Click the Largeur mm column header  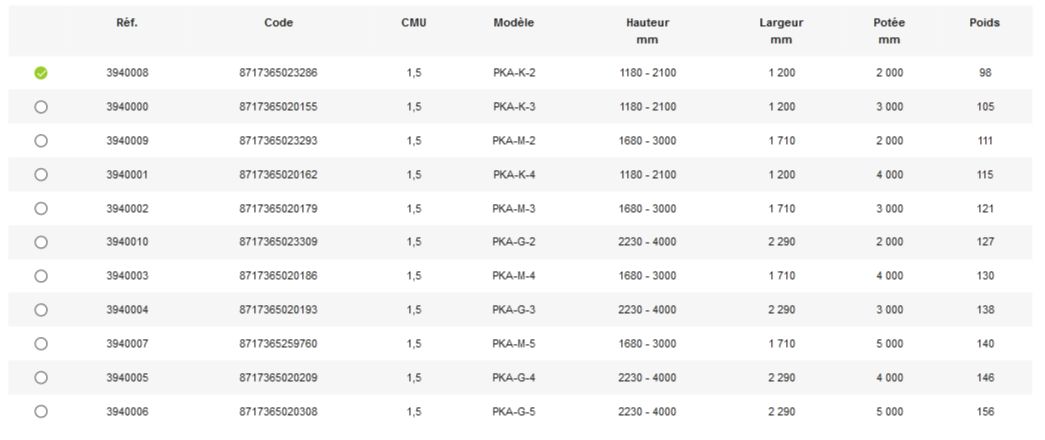781,31
